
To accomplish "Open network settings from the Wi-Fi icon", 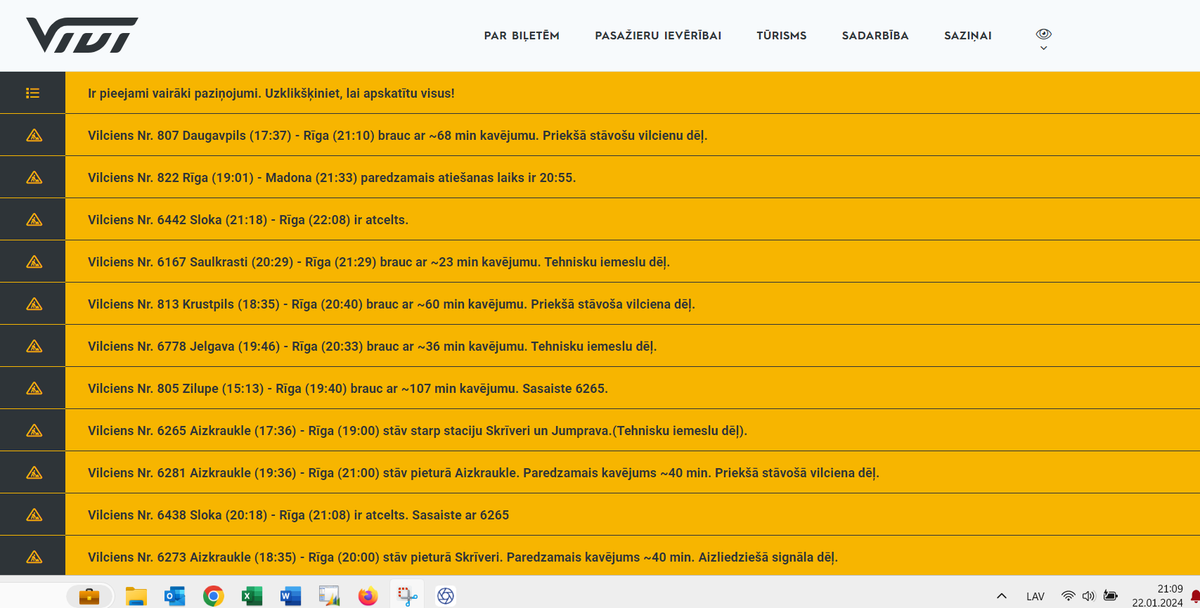I will pyautogui.click(x=1068, y=596).
